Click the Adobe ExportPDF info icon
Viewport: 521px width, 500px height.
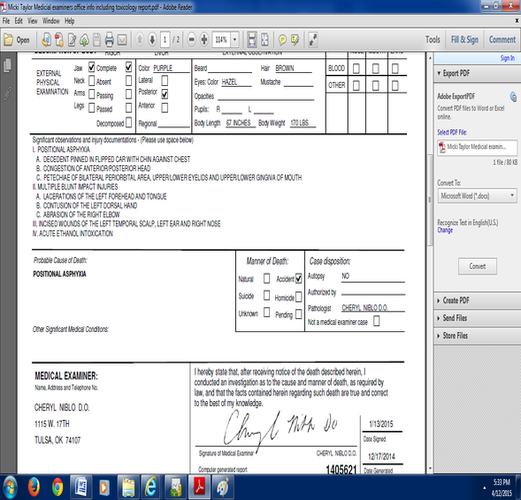point(514,97)
